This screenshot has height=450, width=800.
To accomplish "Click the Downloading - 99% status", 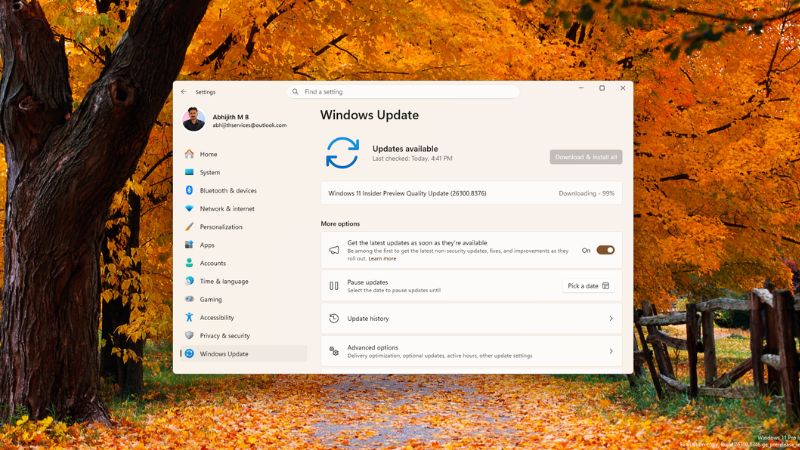I will (x=586, y=193).
